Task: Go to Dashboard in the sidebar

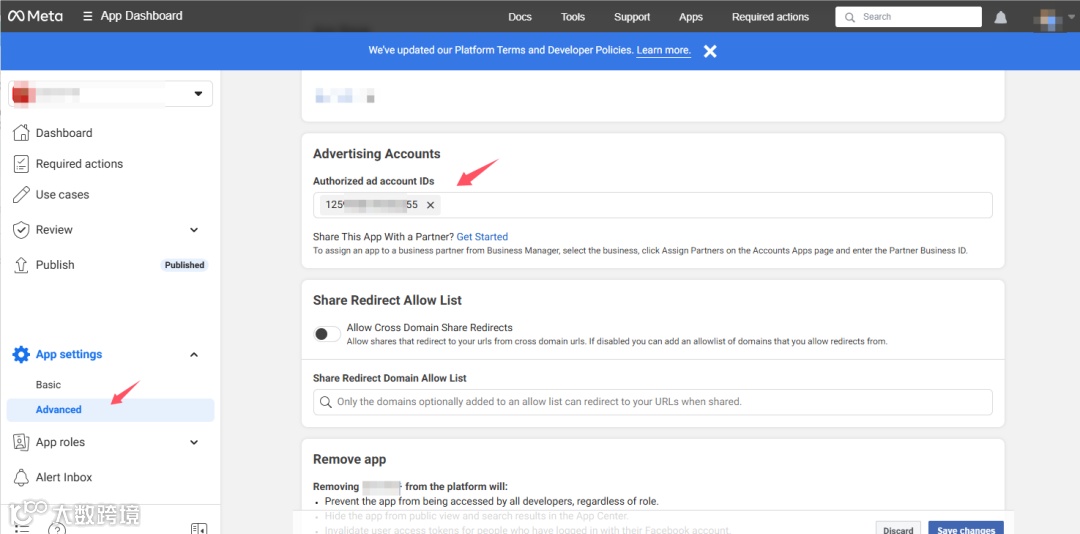Action: click(x=64, y=133)
